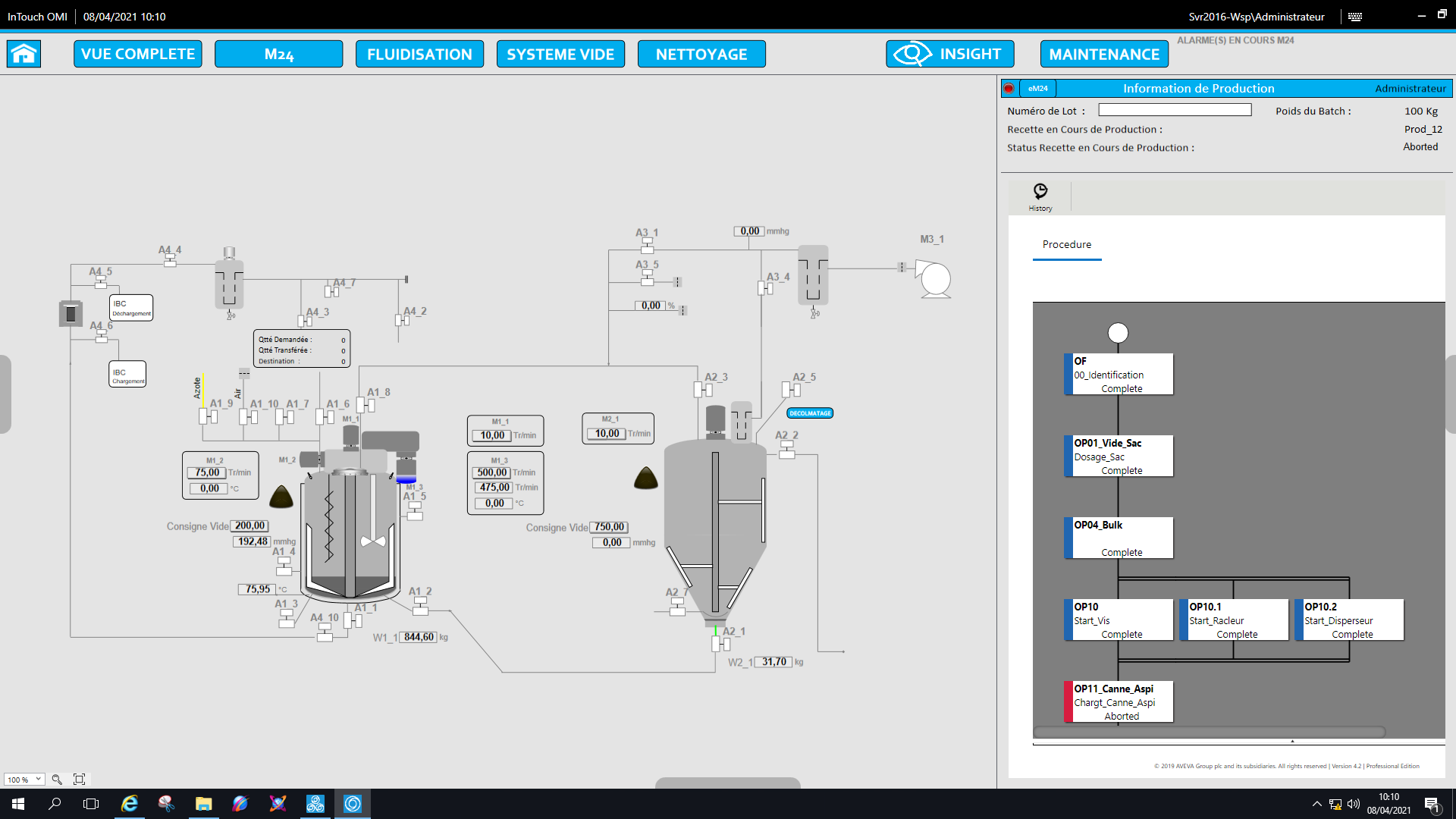
Task: Toggle valve A2_3
Action: (x=703, y=390)
